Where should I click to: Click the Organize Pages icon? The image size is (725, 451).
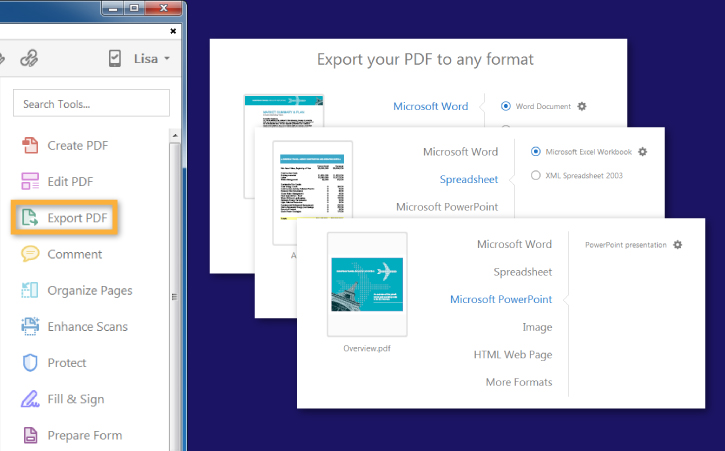pyautogui.click(x=30, y=290)
